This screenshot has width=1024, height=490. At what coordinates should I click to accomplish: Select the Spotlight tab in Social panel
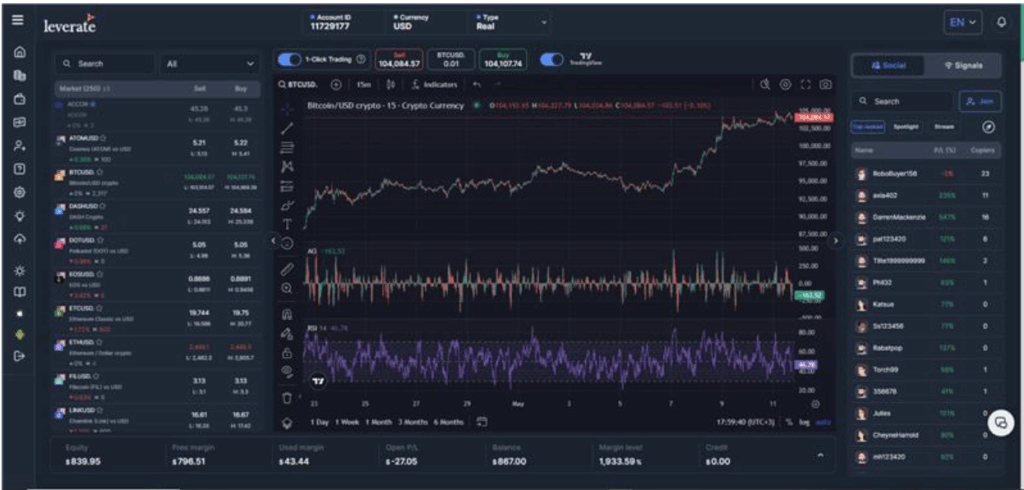906,127
